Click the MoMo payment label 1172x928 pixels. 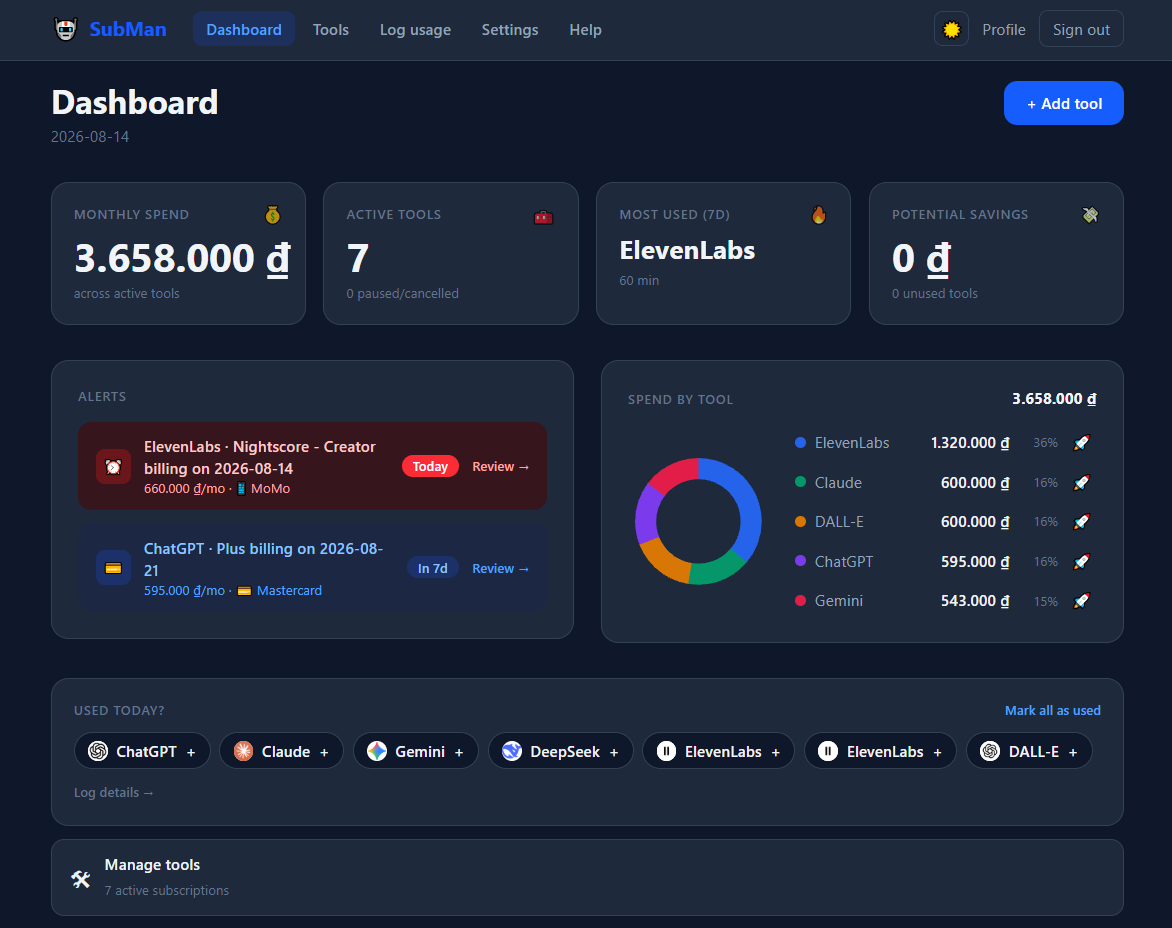[x=271, y=489]
